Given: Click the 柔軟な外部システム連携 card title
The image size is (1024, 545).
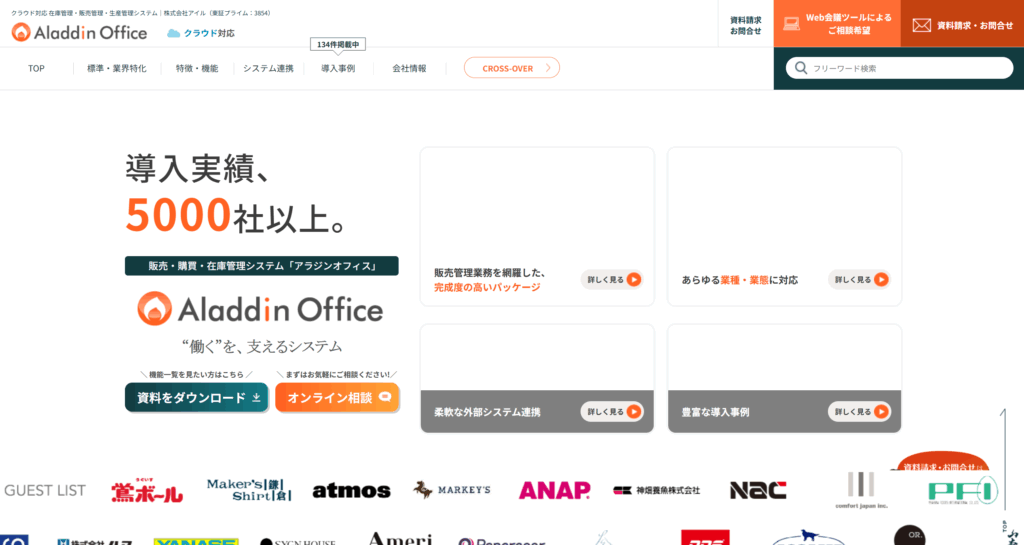Looking at the screenshot, I should (487, 413).
